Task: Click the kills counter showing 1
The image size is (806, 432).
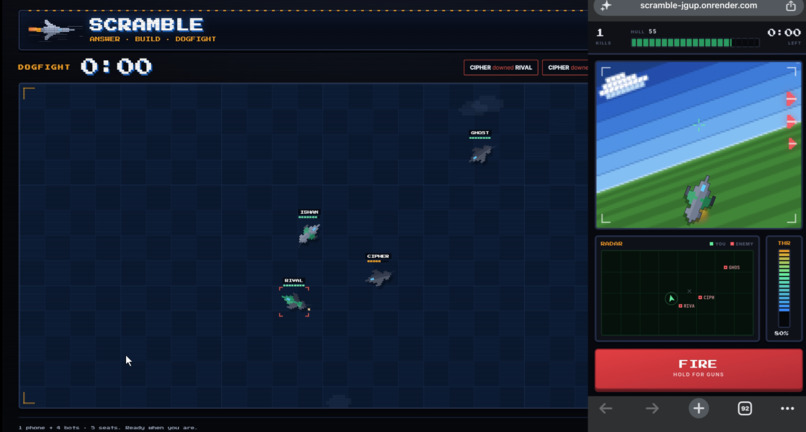Action: tap(600, 33)
